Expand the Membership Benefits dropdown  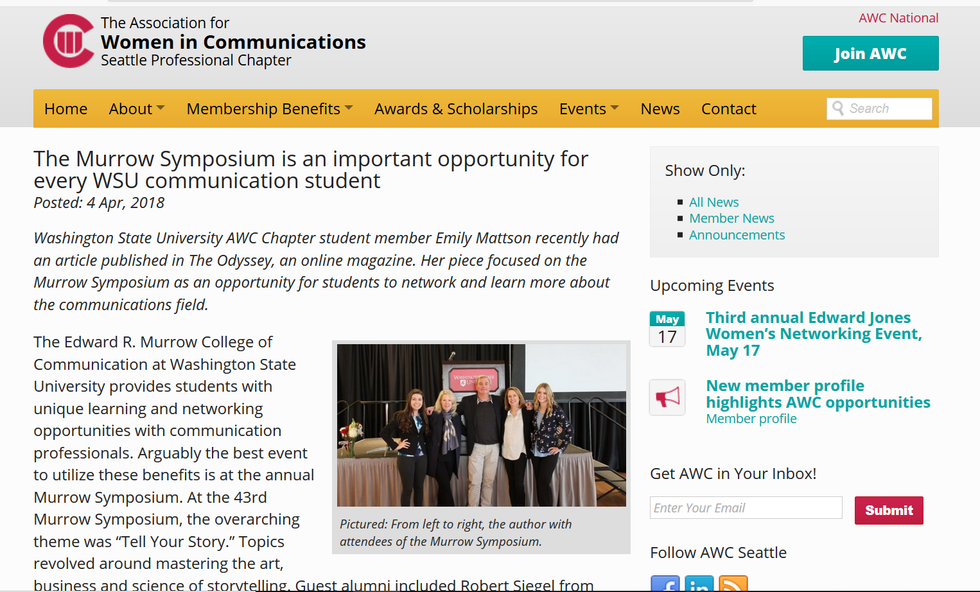269,109
